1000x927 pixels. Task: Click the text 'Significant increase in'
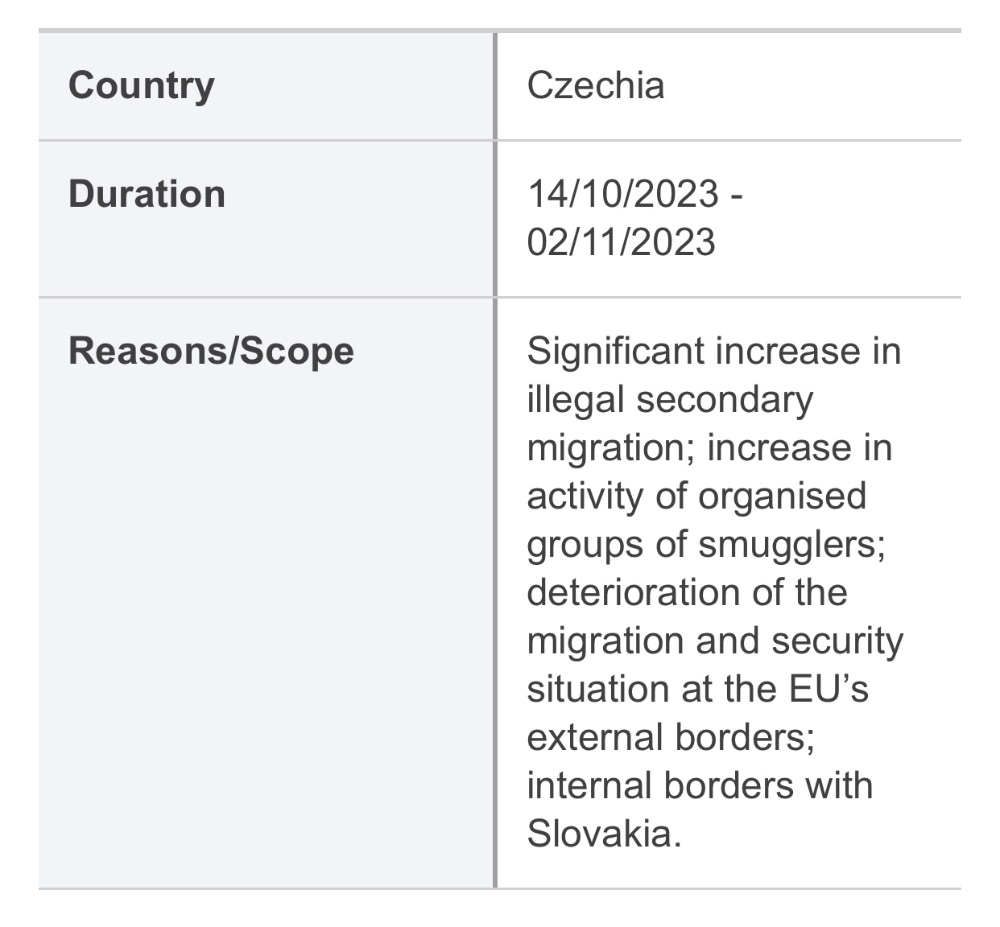714,351
